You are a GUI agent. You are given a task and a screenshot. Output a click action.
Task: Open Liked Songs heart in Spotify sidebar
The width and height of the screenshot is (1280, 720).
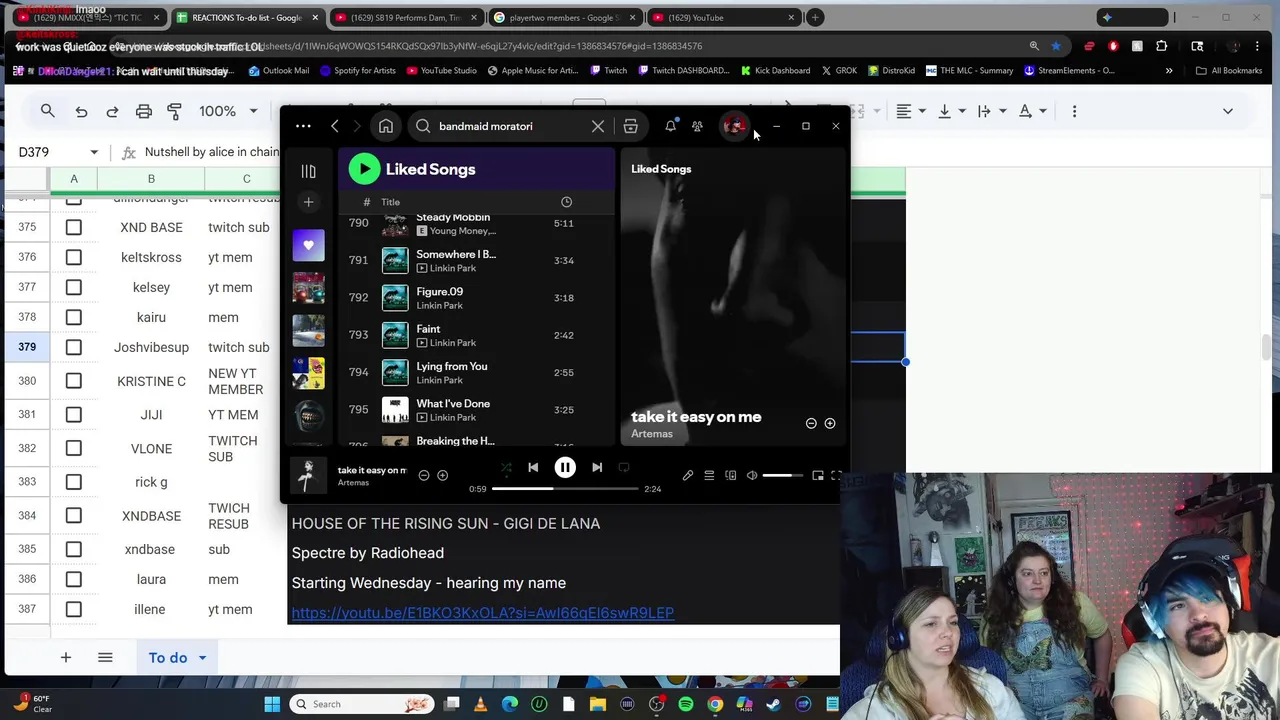coord(308,245)
